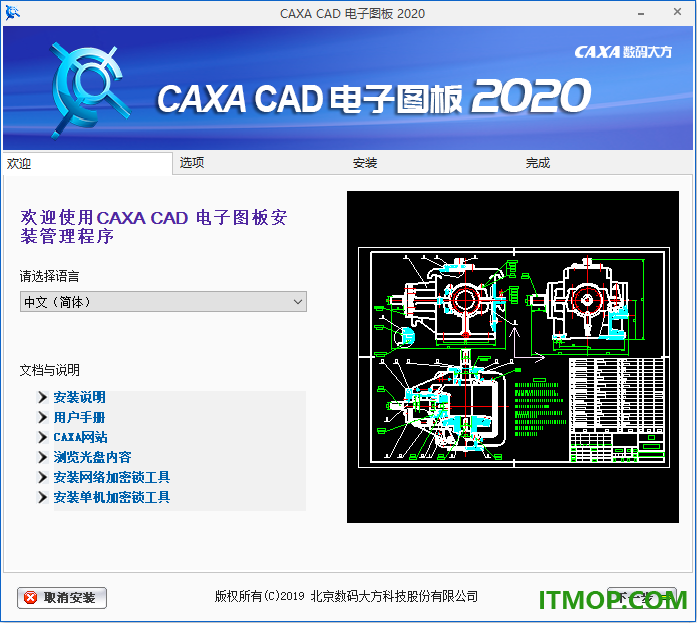This screenshot has height=623, width=697.
Task: Launch the 安装网络加密锁工具 link
Action: pos(112,477)
